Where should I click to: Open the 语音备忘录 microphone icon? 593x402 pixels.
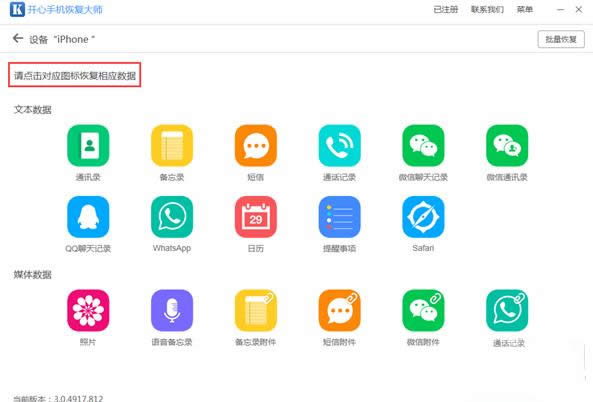tap(172, 310)
